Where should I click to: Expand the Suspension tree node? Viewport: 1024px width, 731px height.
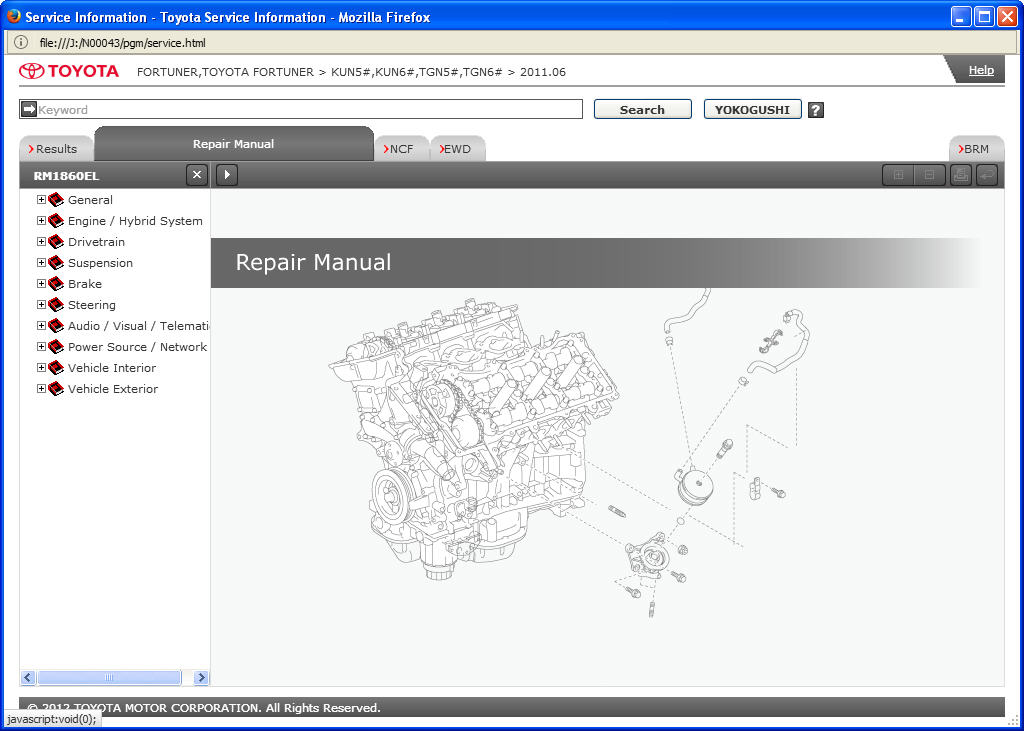41,263
